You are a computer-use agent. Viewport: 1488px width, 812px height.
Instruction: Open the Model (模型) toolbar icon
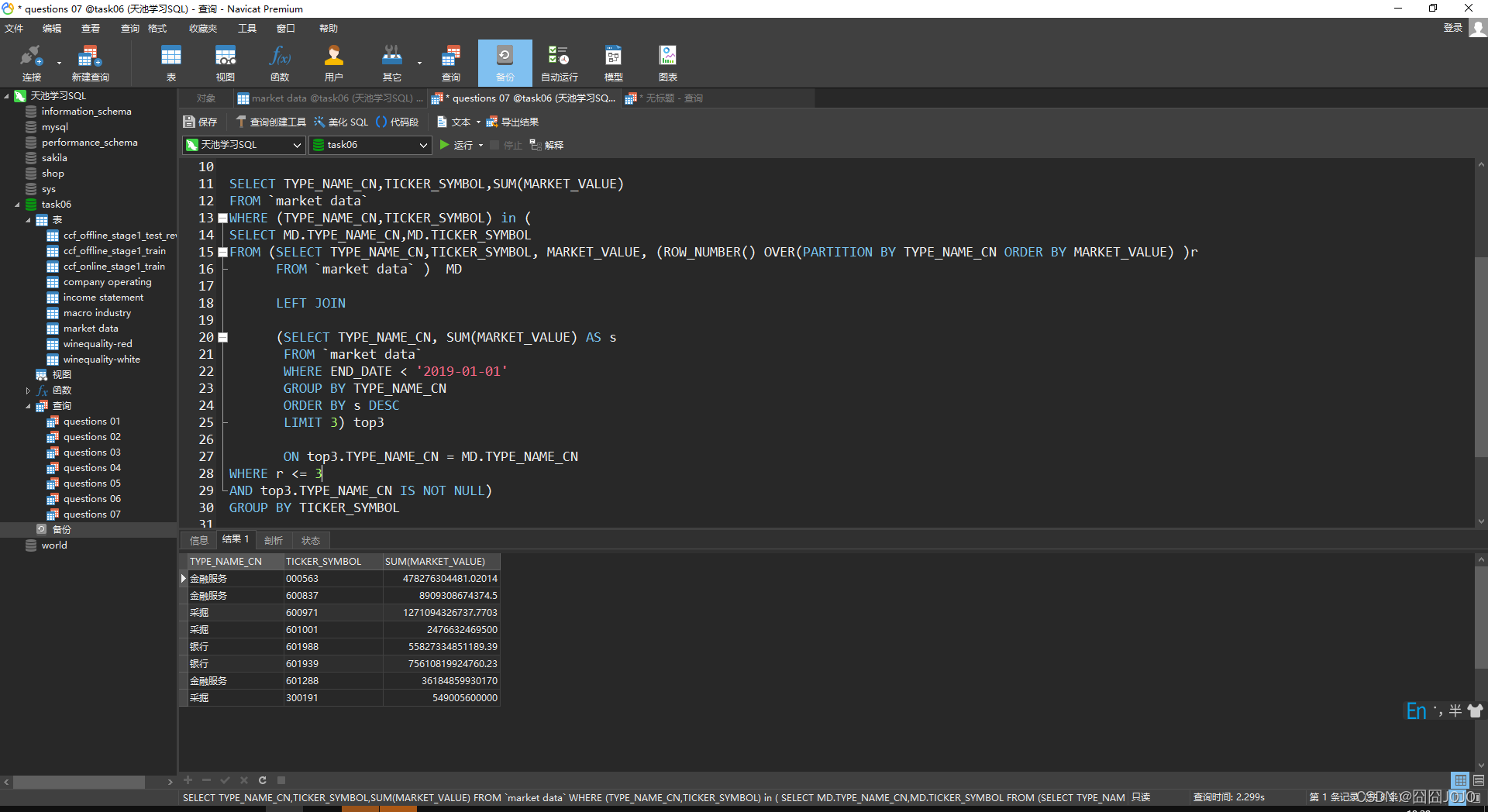(x=613, y=63)
